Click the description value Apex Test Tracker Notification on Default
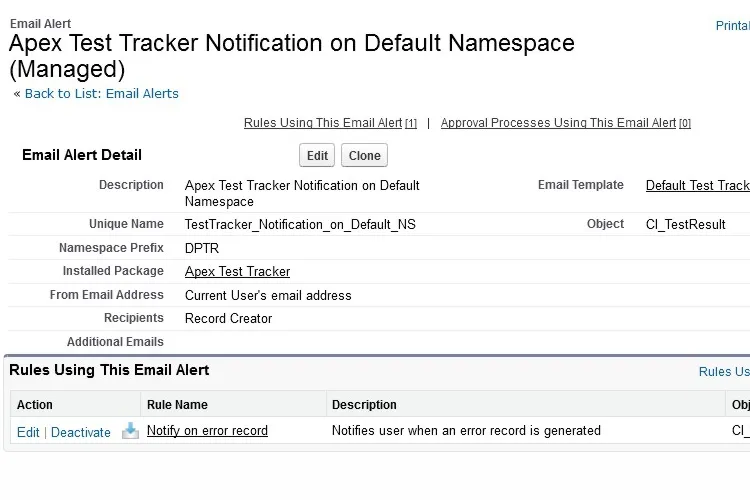The width and height of the screenshot is (750, 500). click(x=302, y=193)
